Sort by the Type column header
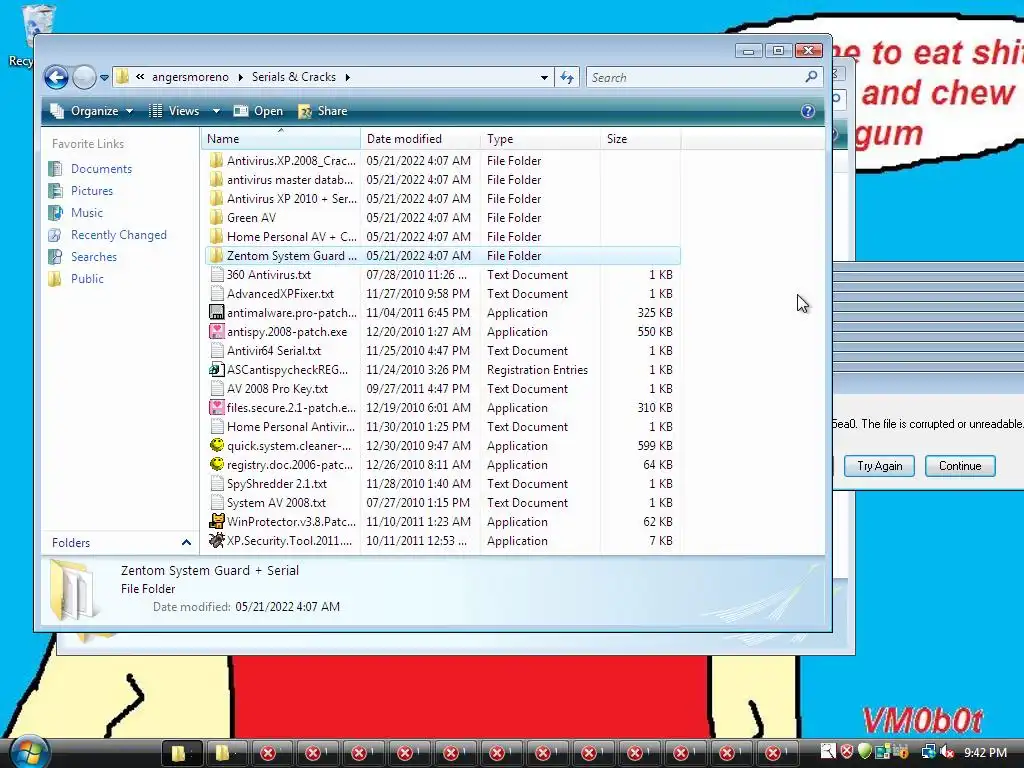Screen dimensions: 1024x768 pyautogui.click(x=540, y=138)
